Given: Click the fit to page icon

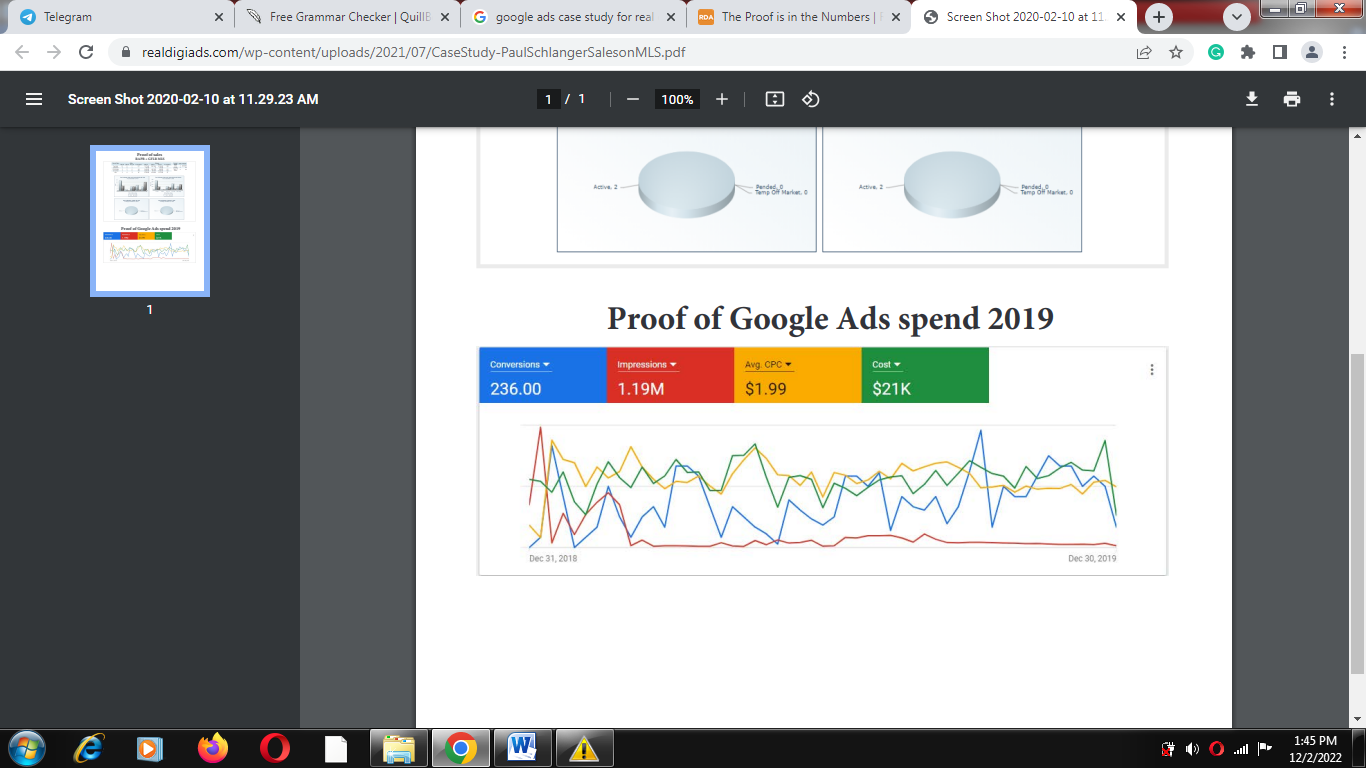Looking at the screenshot, I should (774, 99).
